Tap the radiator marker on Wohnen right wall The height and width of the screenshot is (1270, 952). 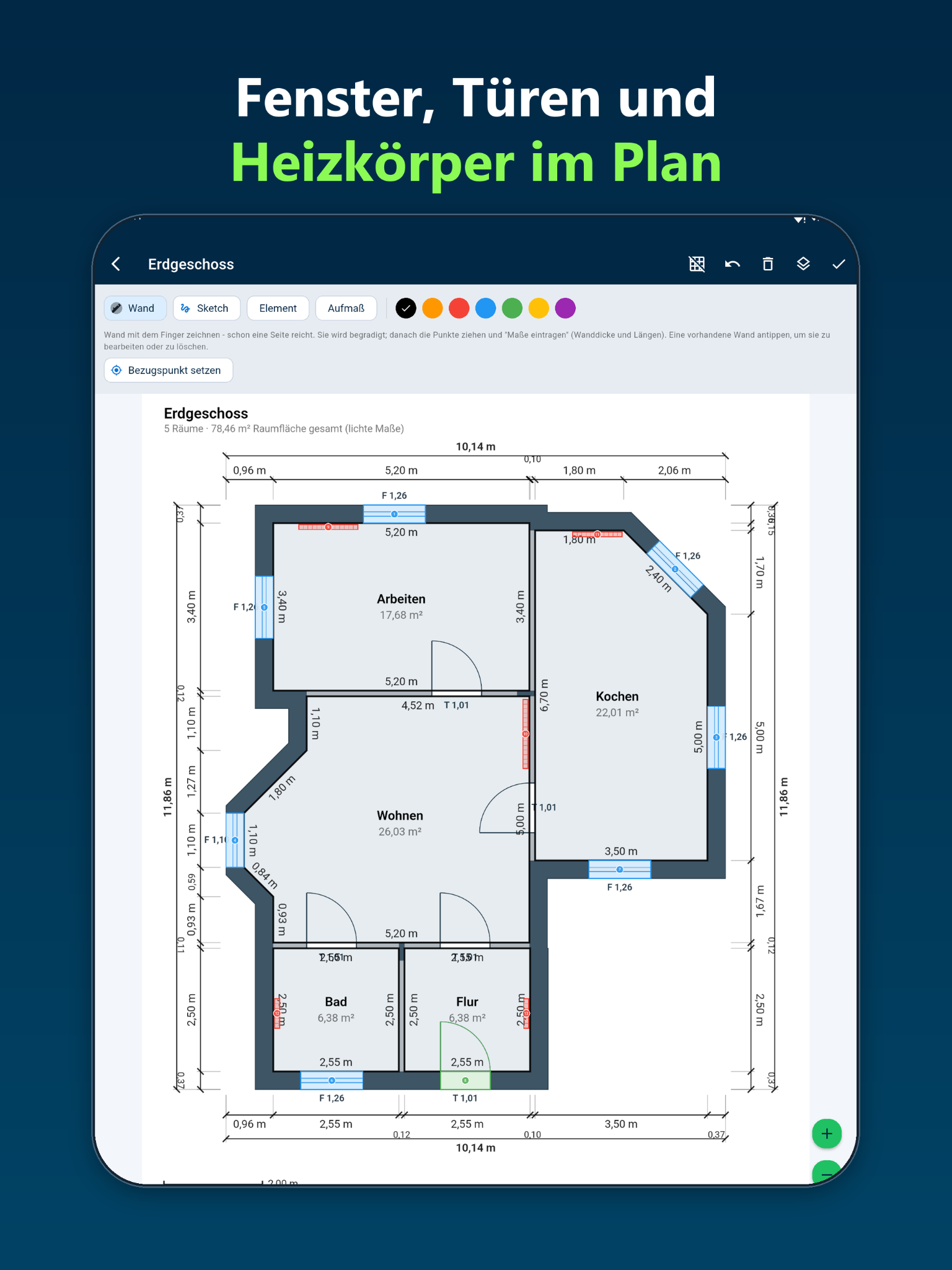[526, 734]
